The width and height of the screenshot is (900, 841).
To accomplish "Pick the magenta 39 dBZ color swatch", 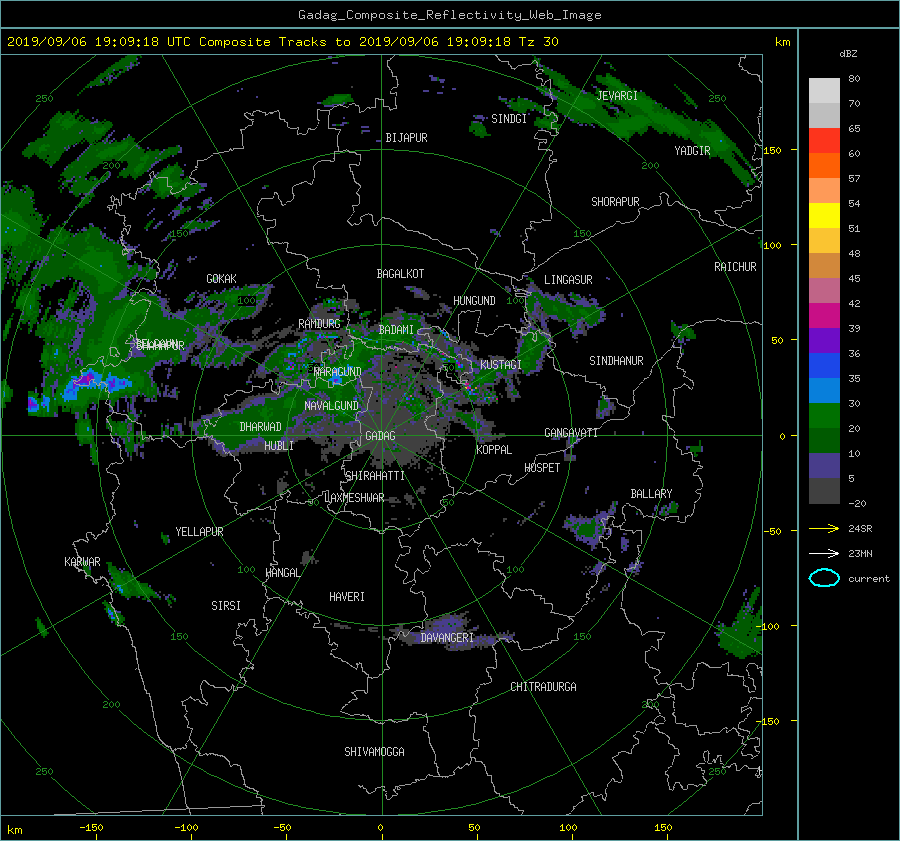I will click(824, 316).
